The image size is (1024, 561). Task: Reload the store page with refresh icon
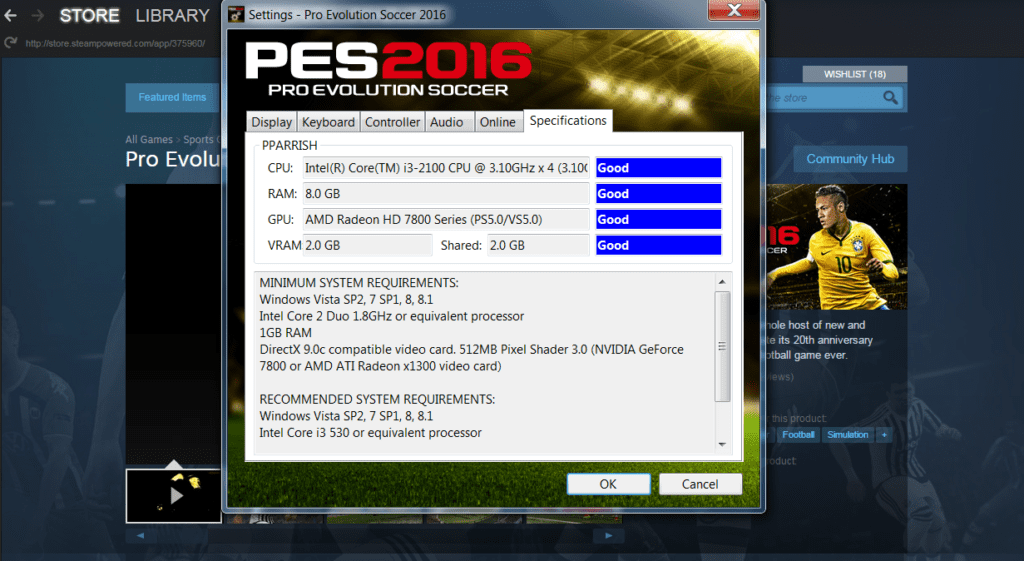pyautogui.click(x=11, y=43)
